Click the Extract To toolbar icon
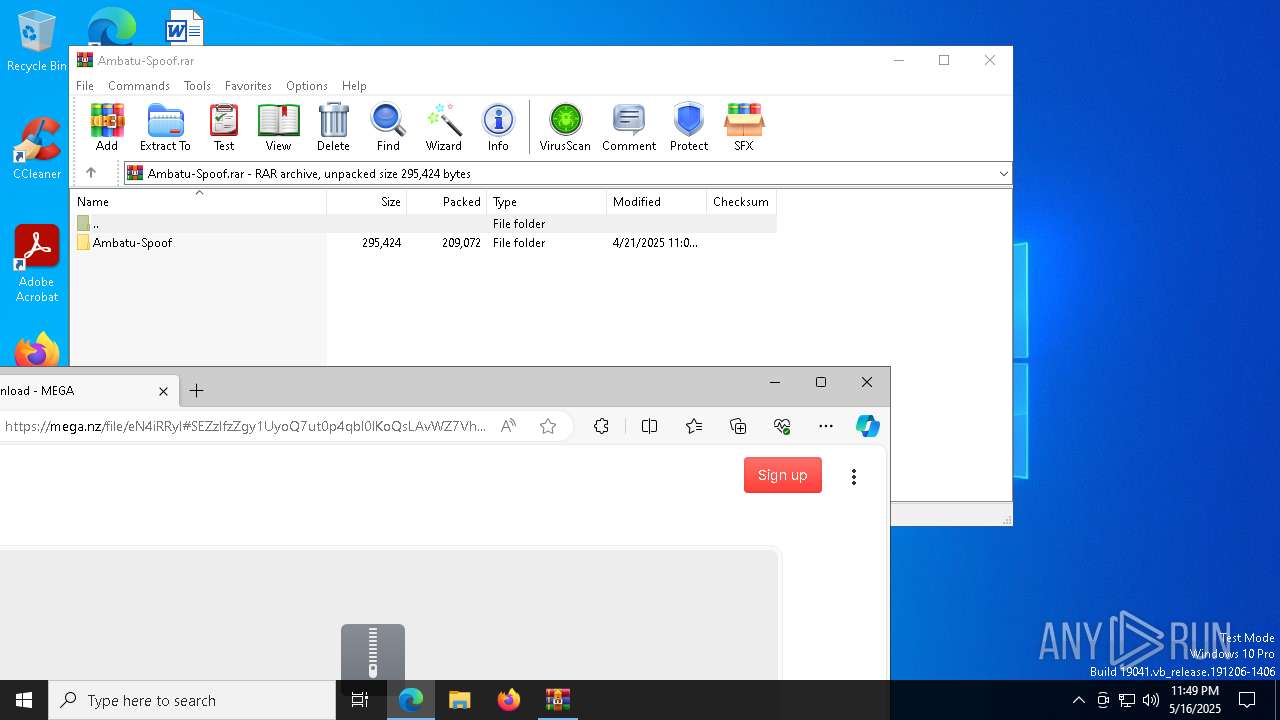The image size is (1280, 720). click(165, 127)
